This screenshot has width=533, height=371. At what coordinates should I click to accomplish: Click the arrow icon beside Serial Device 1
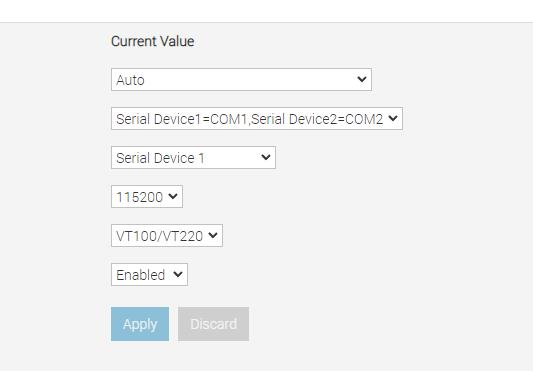[x=265, y=157]
